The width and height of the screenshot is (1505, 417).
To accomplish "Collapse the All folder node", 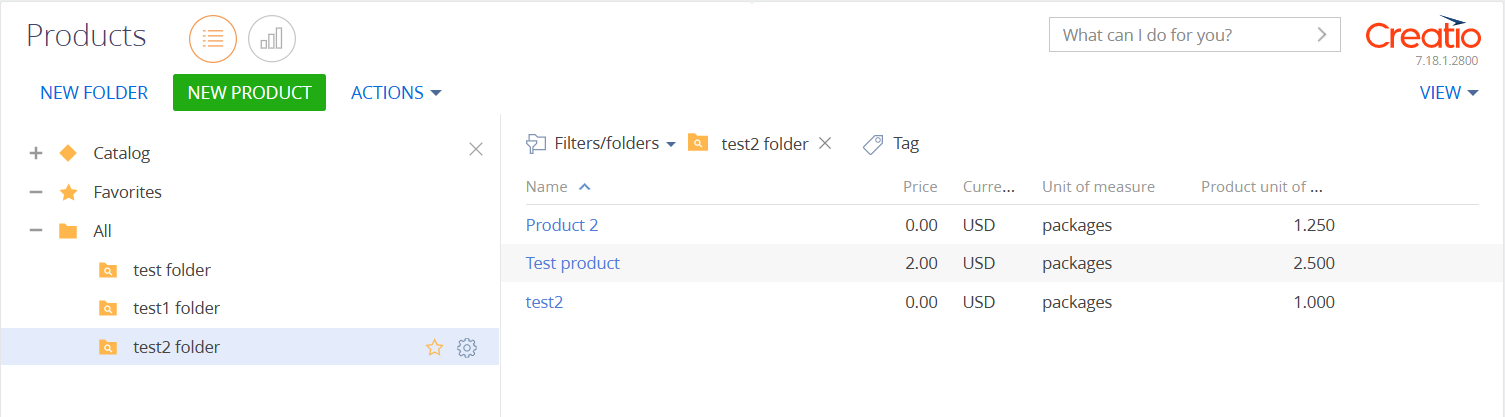I will [x=36, y=231].
